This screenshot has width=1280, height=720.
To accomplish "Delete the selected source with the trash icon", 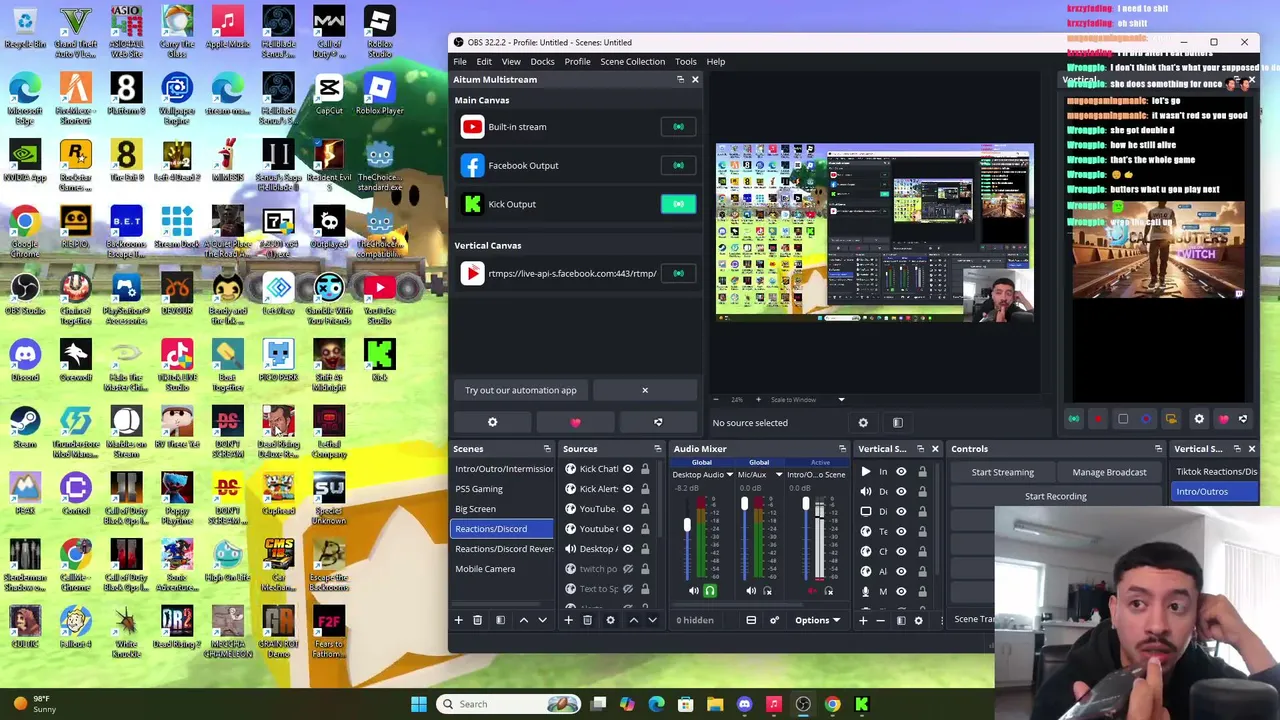I will [587, 620].
